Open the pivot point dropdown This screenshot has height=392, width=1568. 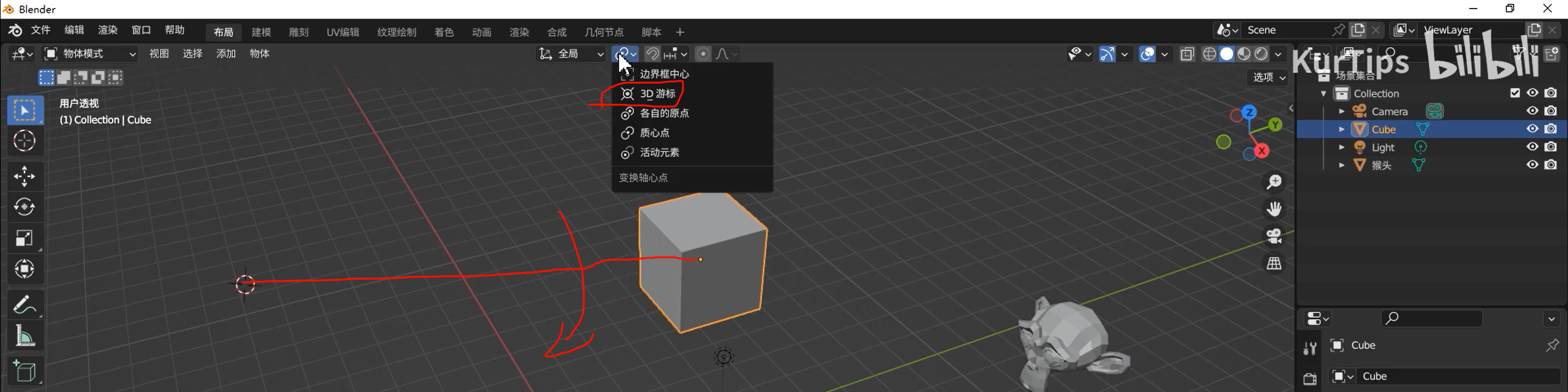tap(626, 54)
